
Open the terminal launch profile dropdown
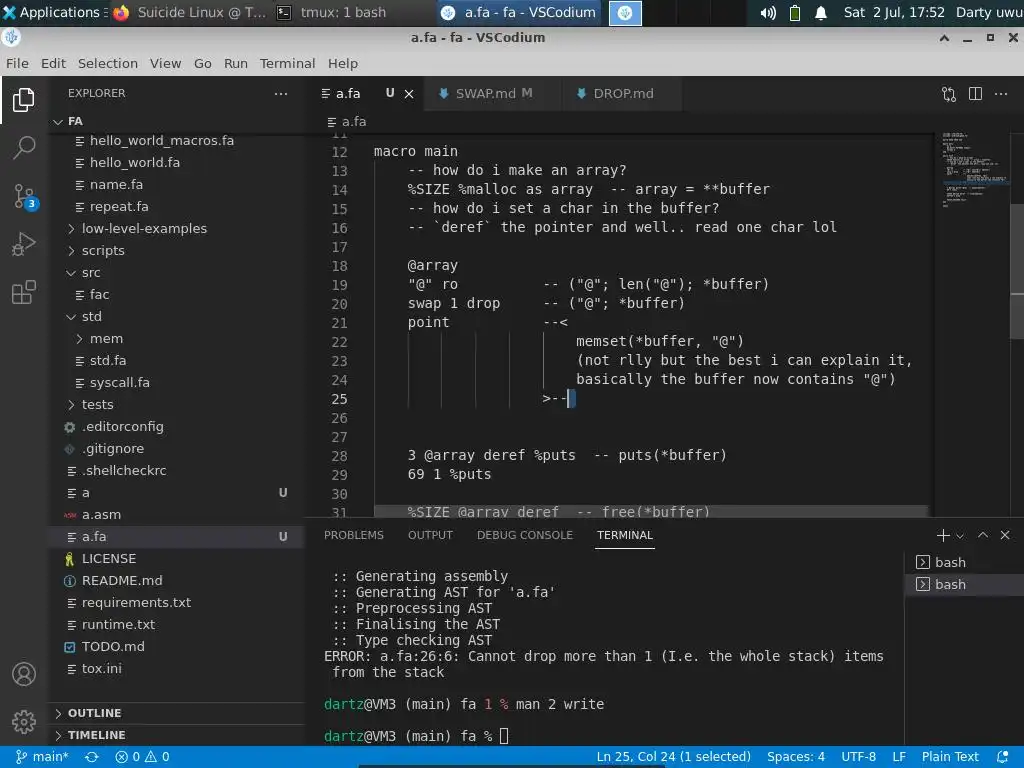[960, 536]
